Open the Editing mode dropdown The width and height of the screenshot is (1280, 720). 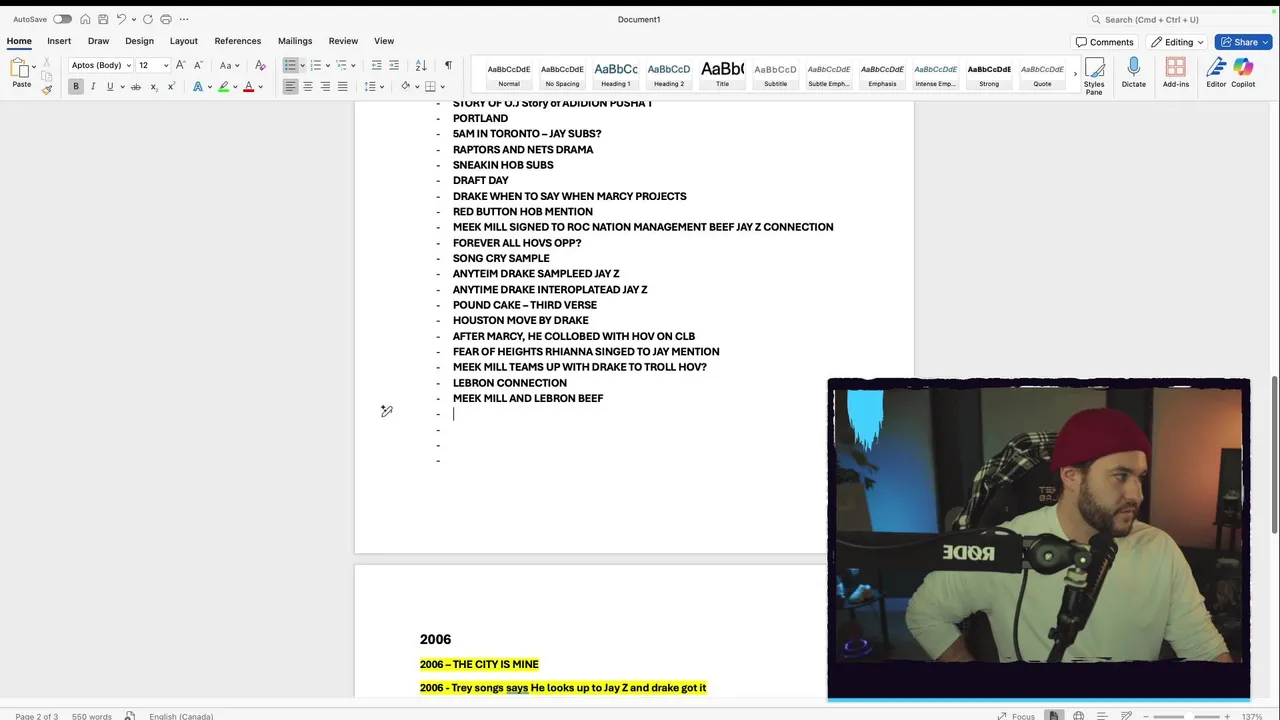(x=1177, y=42)
